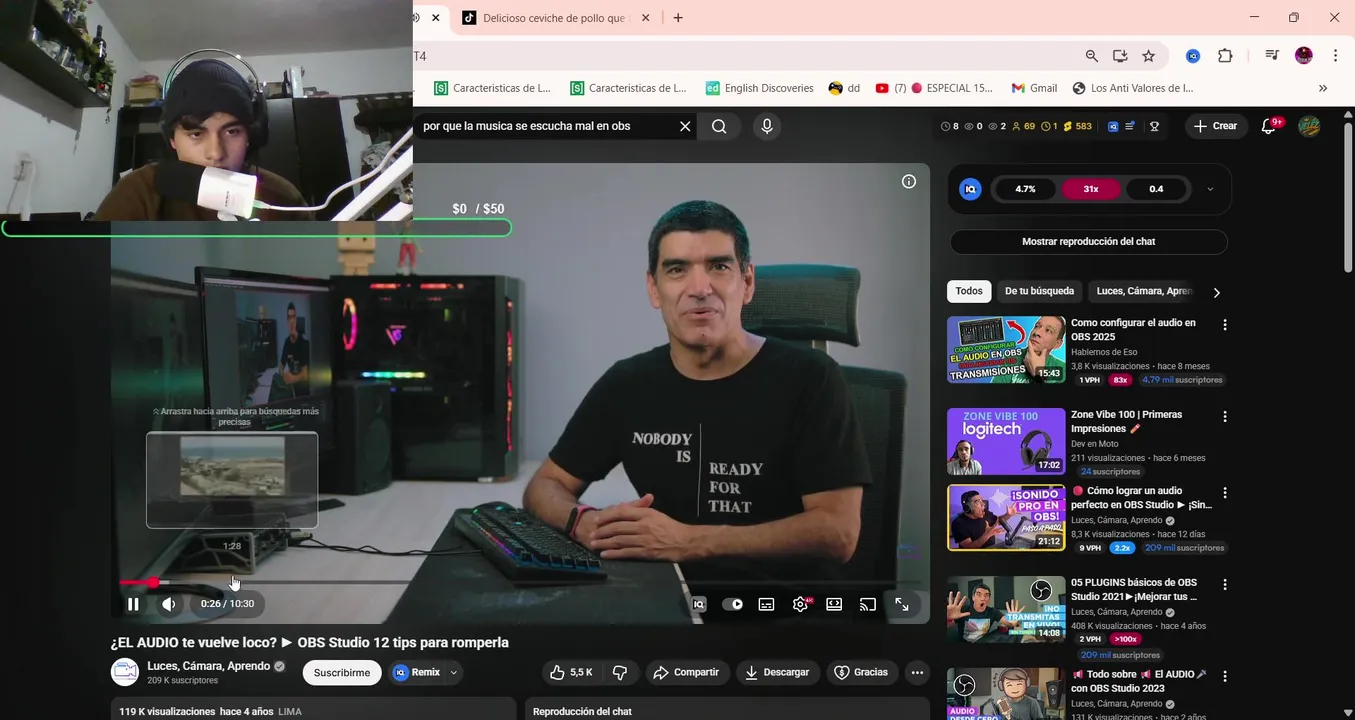The height and width of the screenshot is (720, 1355).
Task: Click the 31x pink score pill
Action: [x=1091, y=189]
